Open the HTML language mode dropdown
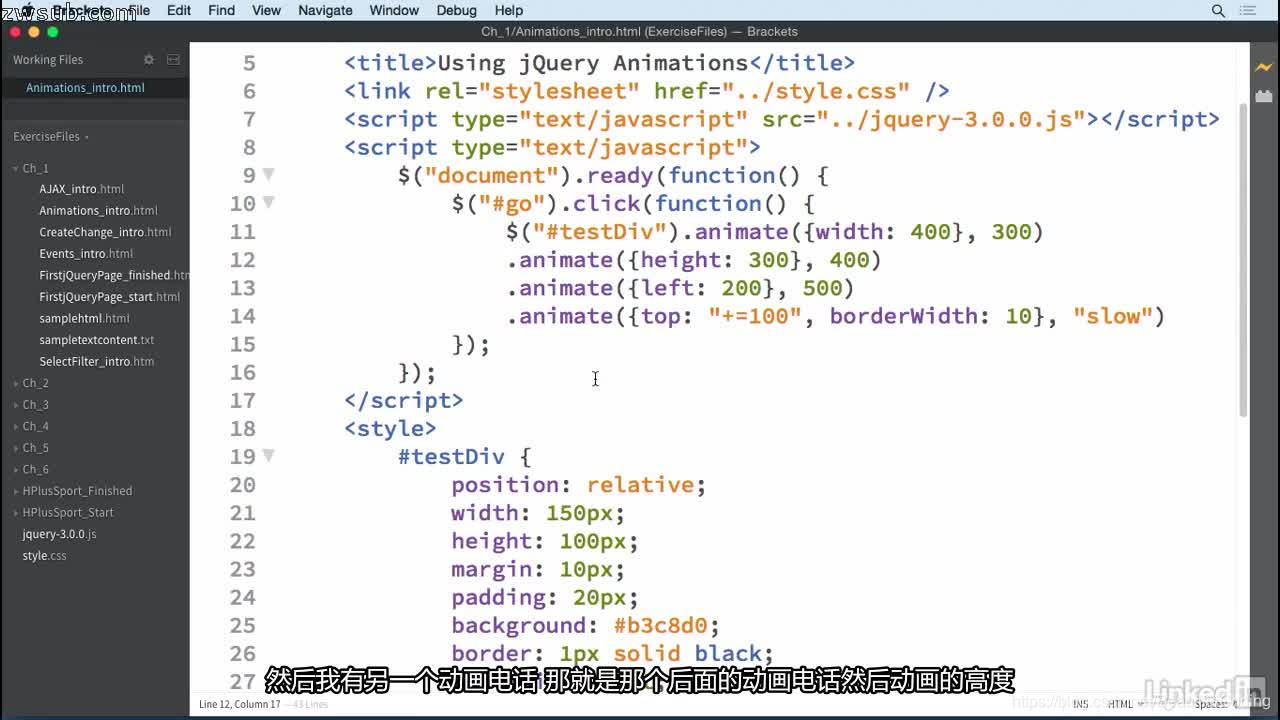This screenshot has height=720, width=1280. [1126, 704]
